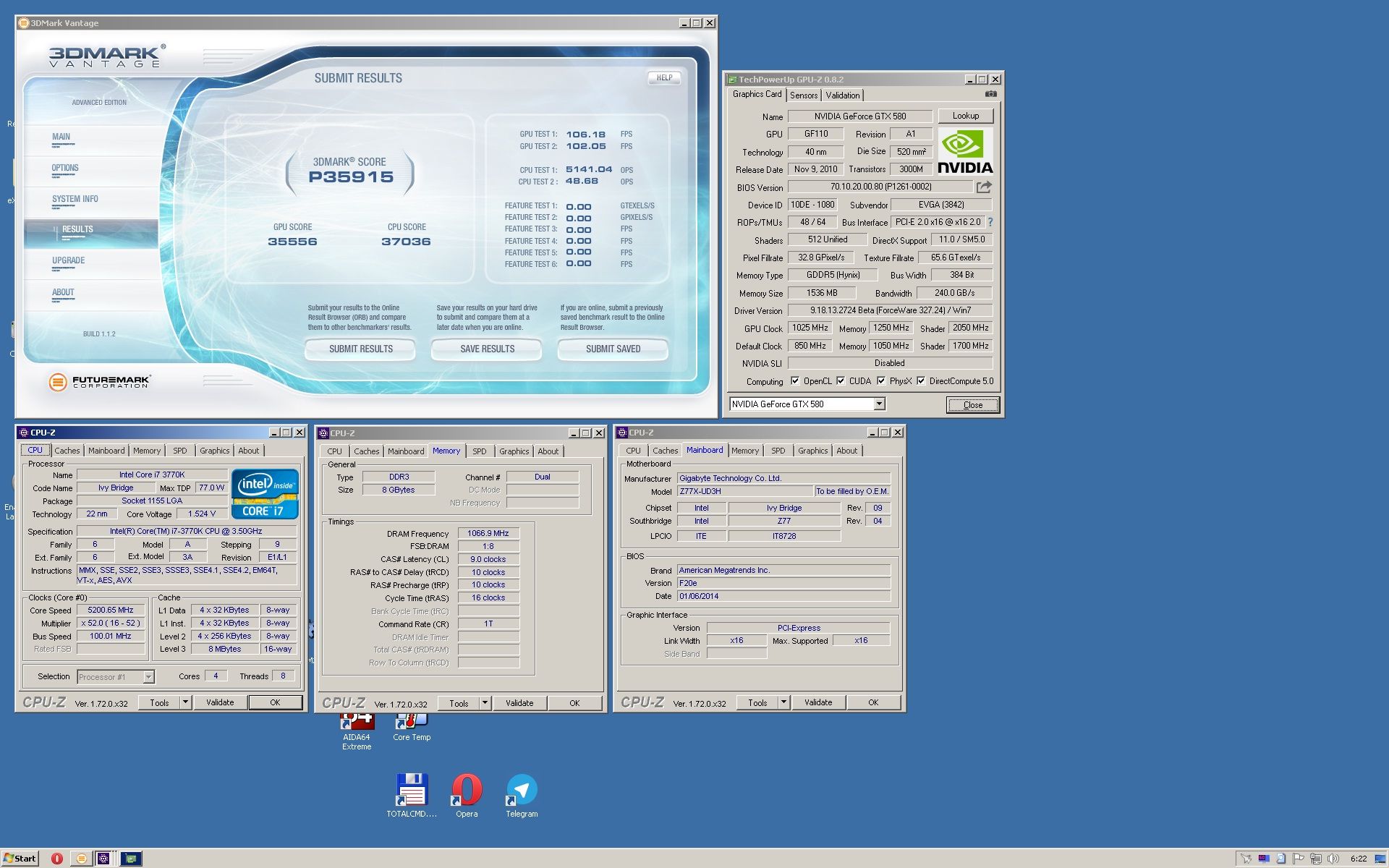The height and width of the screenshot is (868, 1389).
Task: Expand the NVIDIA GeForce GTX 580 dropdown
Action: (879, 404)
